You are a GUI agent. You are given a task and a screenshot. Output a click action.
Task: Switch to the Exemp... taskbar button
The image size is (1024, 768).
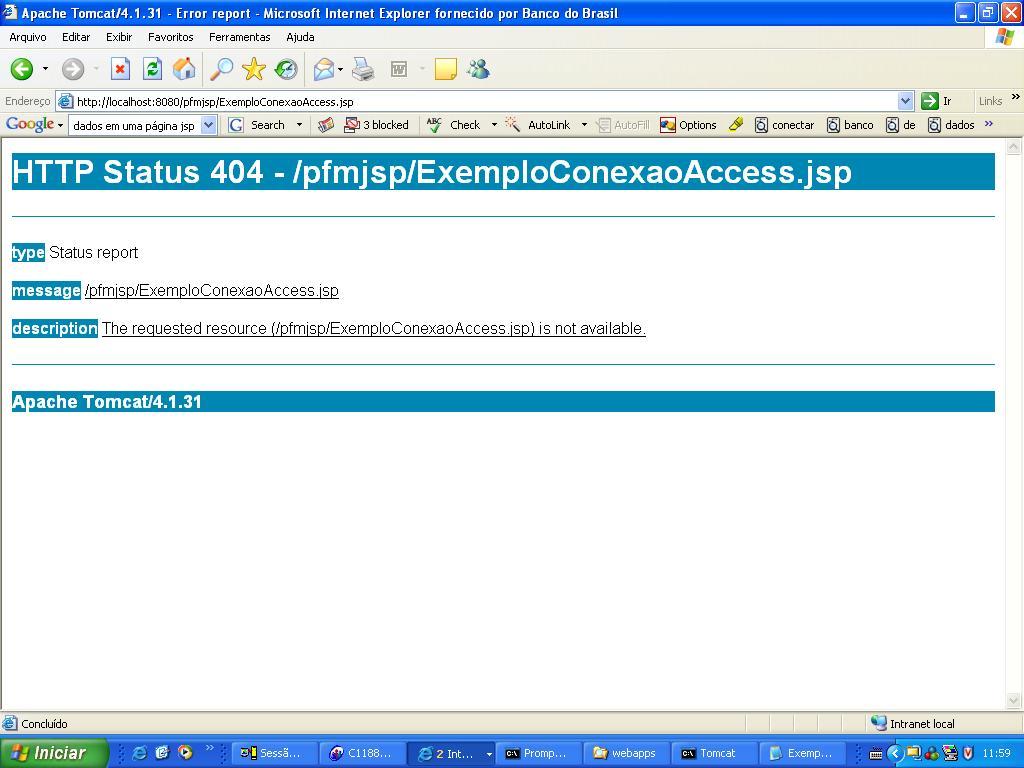(x=803, y=754)
